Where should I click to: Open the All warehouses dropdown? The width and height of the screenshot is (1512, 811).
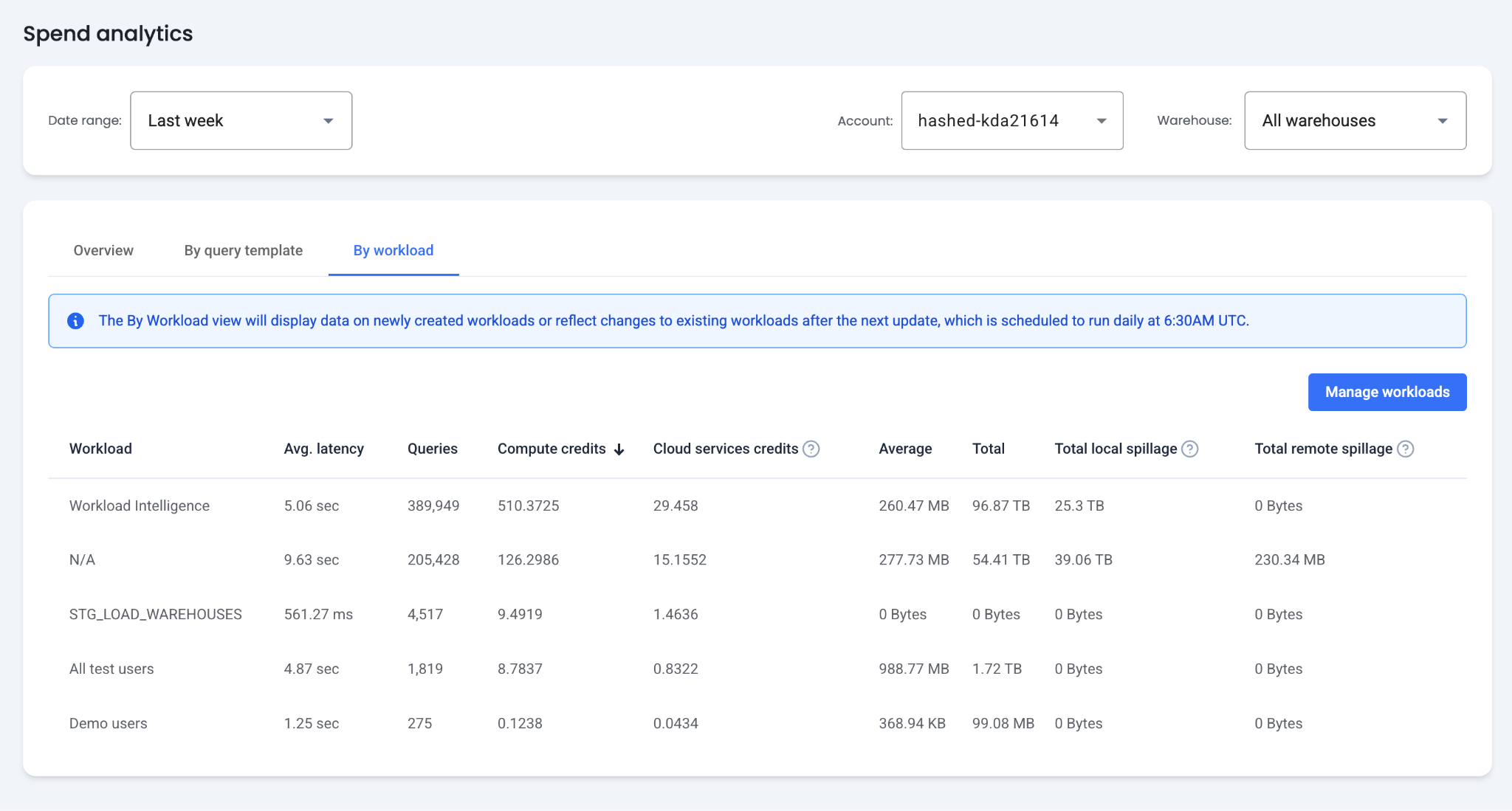[1355, 121]
